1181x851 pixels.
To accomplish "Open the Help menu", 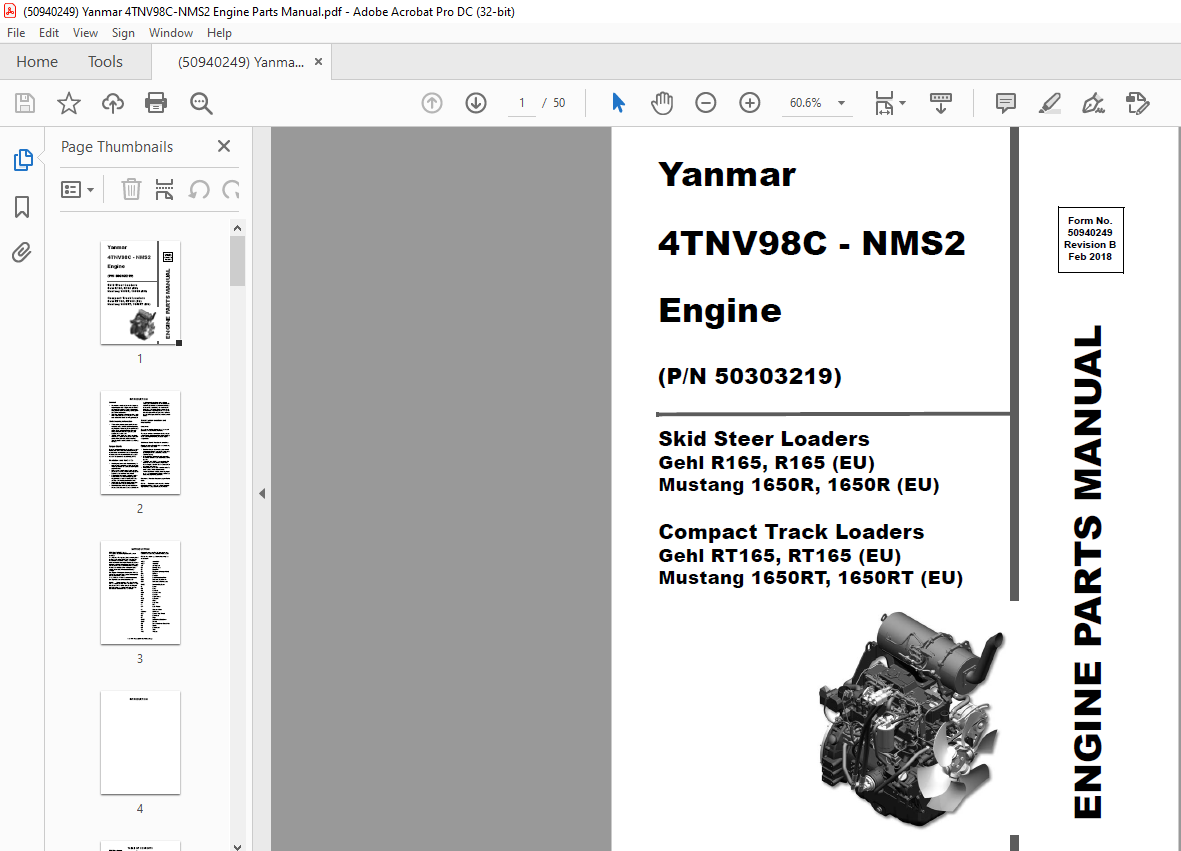I will (x=219, y=33).
